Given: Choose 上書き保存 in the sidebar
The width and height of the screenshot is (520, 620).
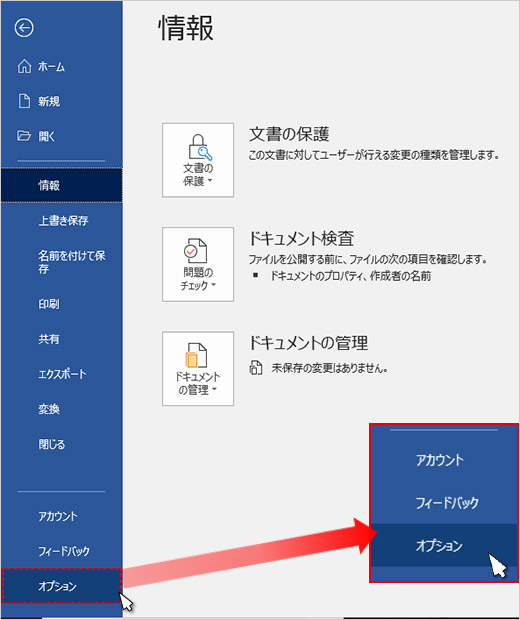Looking at the screenshot, I should pyautogui.click(x=61, y=220).
